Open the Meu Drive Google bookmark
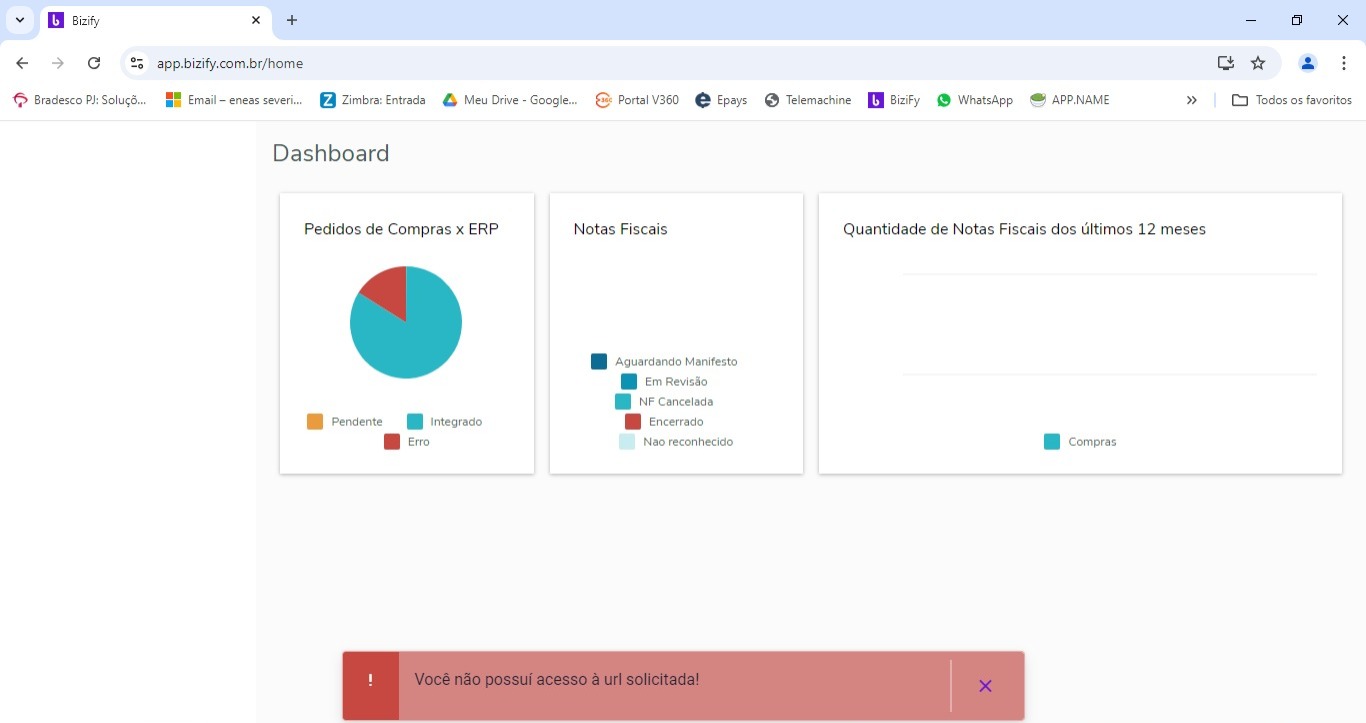Screen dimensions: 1366x723 click(510, 100)
